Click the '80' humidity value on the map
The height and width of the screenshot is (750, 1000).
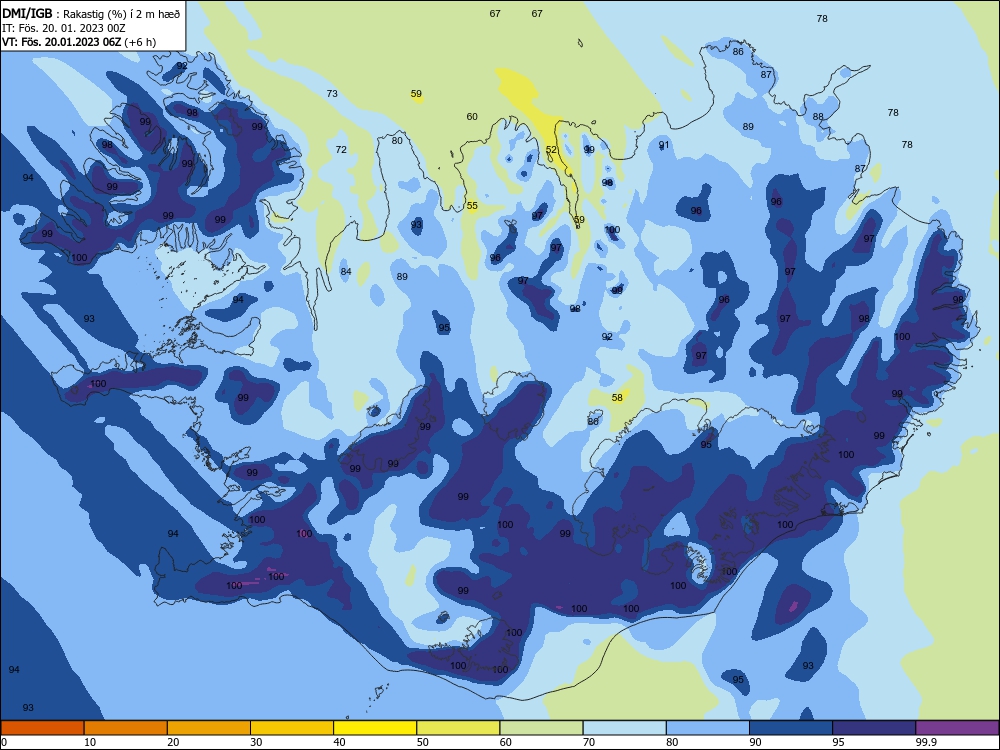pyautogui.click(x=397, y=140)
